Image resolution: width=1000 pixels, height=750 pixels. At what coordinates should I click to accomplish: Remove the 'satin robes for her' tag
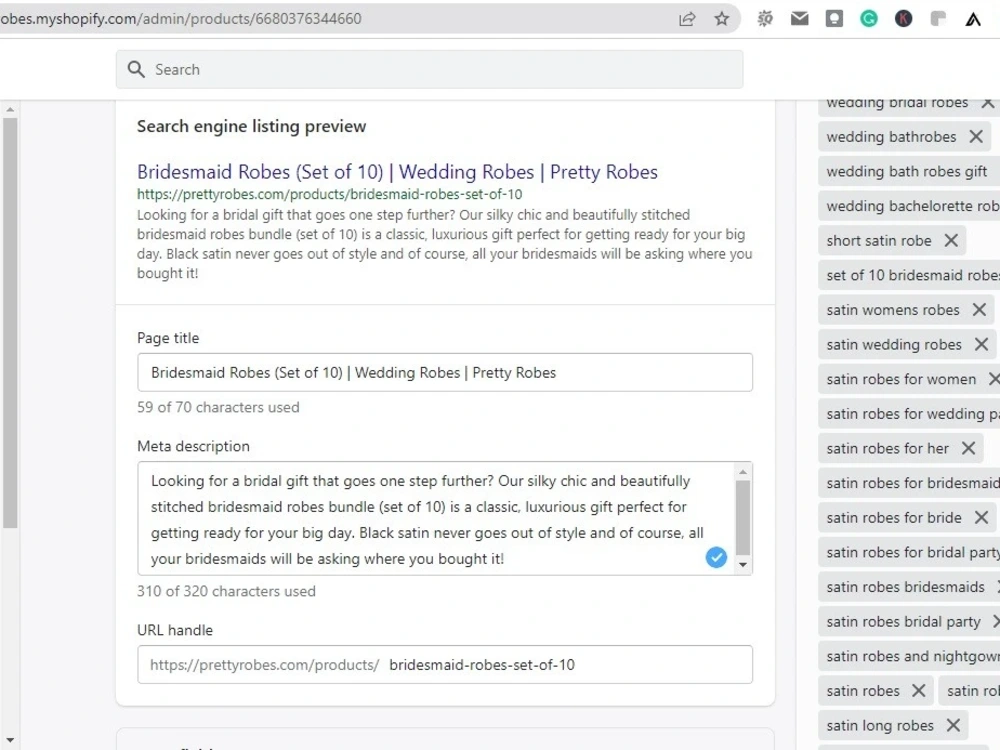(x=968, y=448)
